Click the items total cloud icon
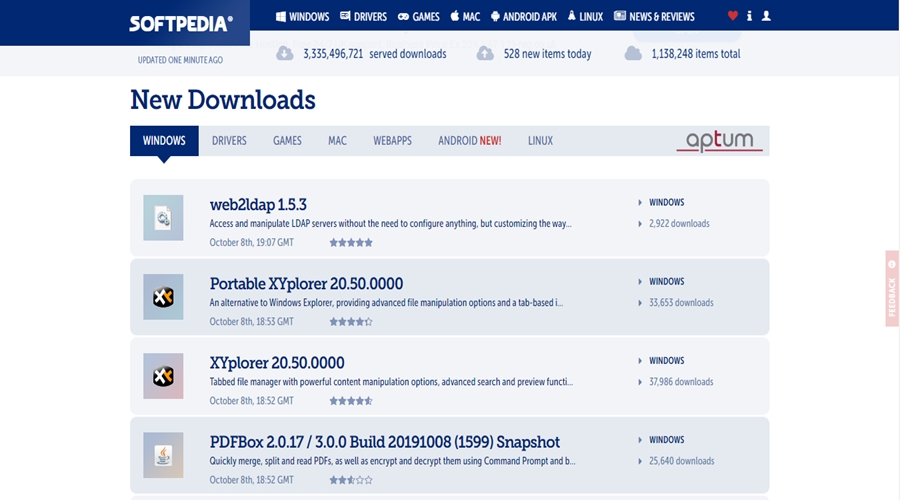 coord(633,53)
